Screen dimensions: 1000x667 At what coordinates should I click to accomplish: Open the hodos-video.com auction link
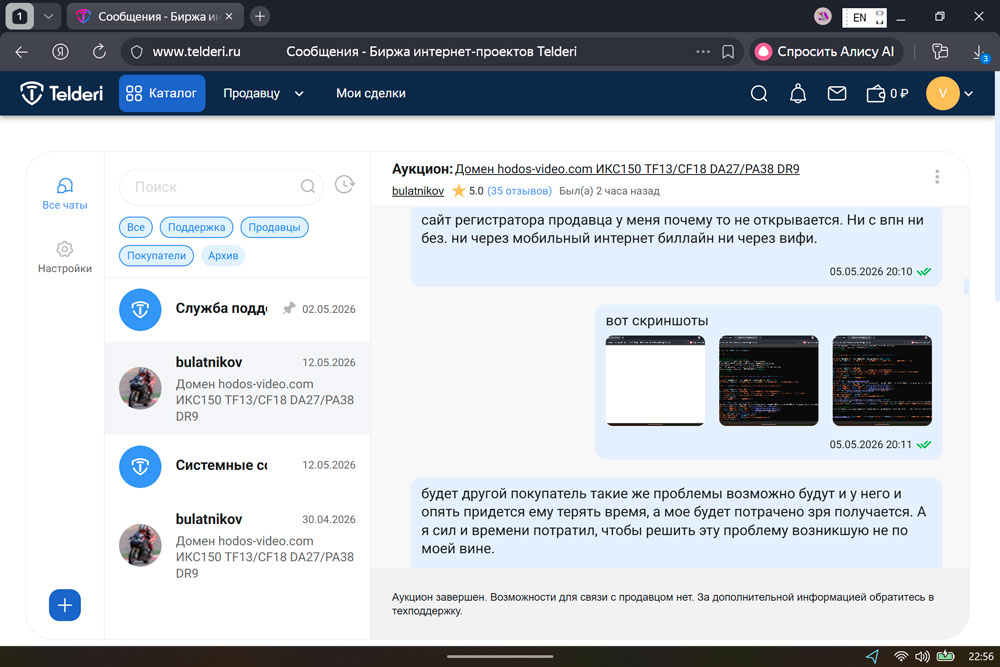click(x=627, y=169)
